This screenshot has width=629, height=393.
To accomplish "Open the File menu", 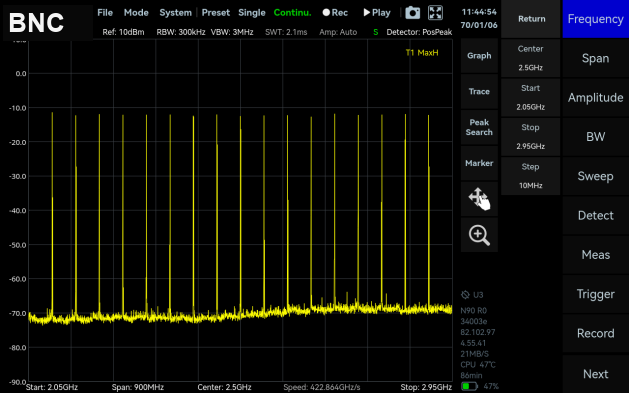I will click(x=105, y=13).
